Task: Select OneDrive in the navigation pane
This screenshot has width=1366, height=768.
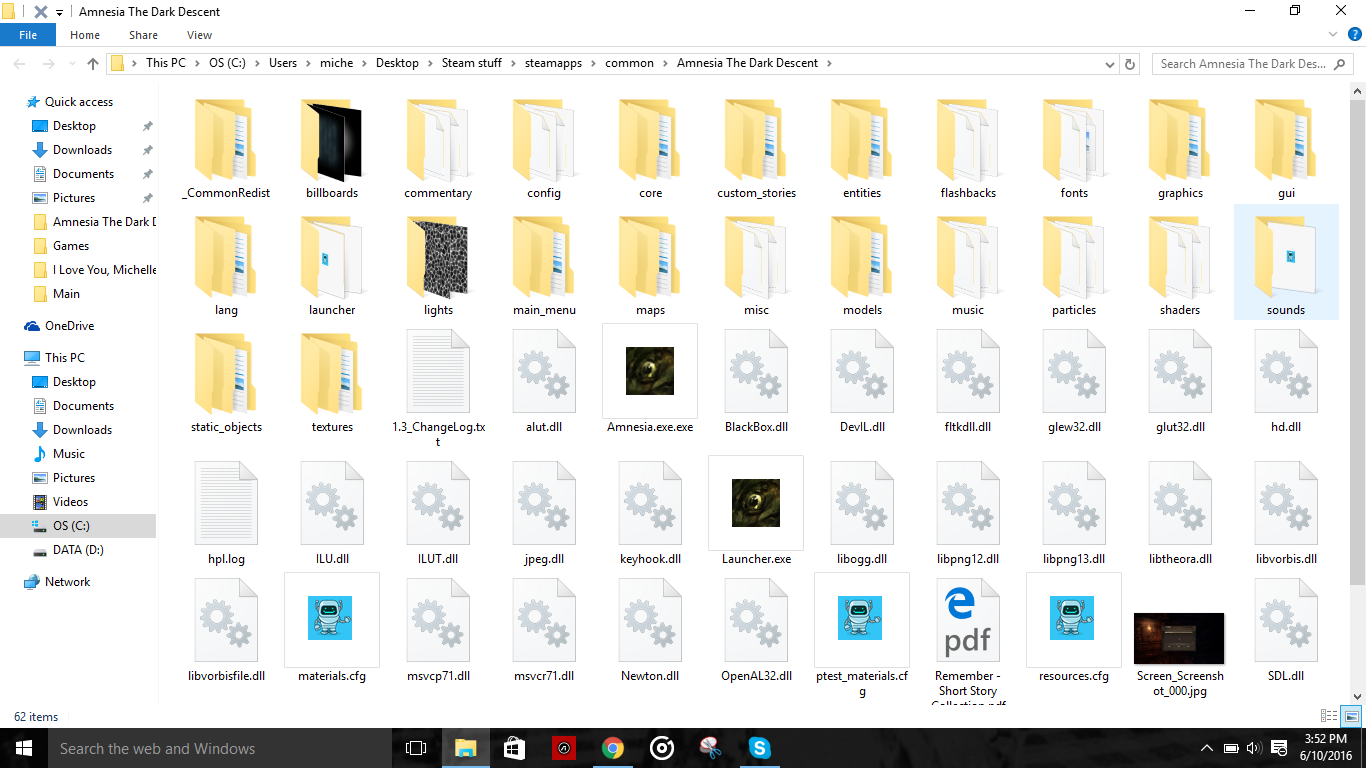Action: tap(69, 326)
